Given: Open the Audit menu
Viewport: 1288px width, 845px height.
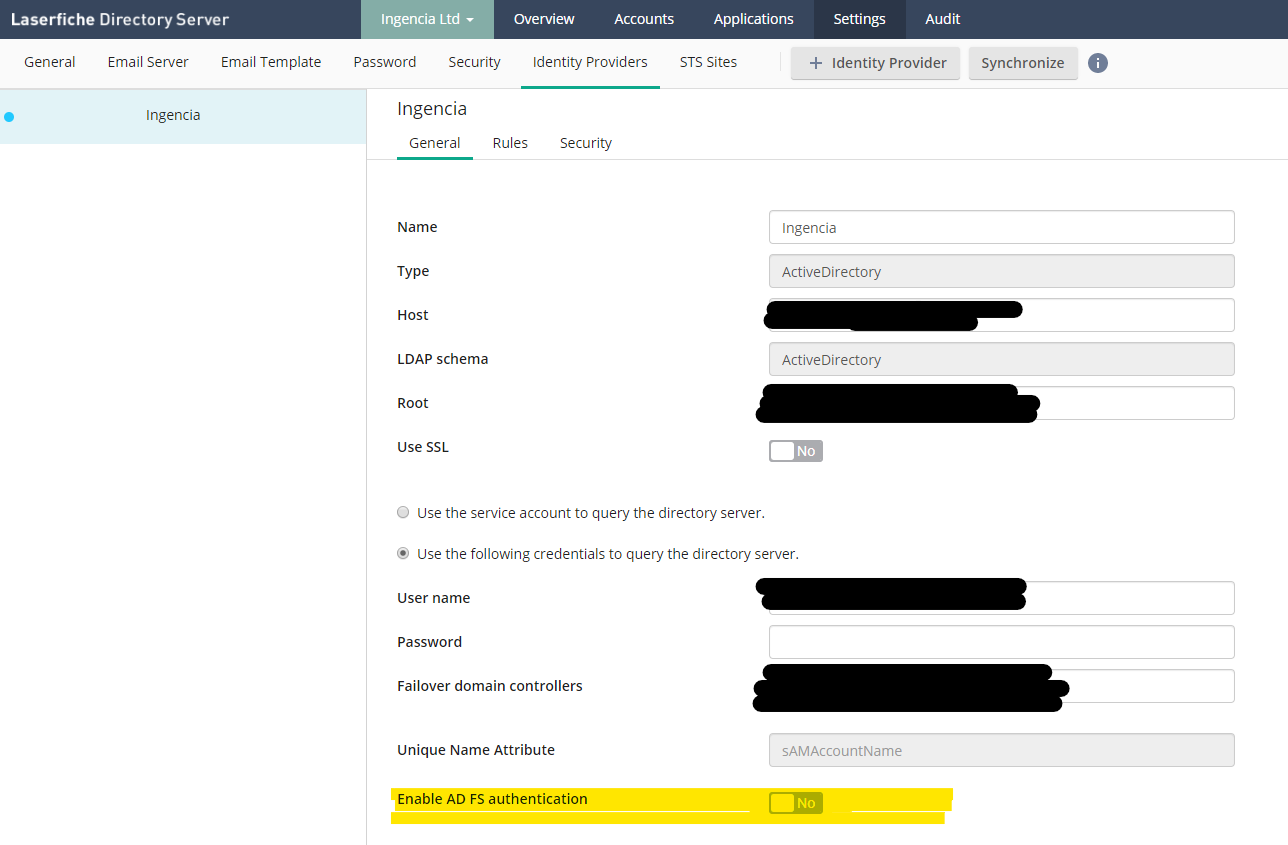Looking at the screenshot, I should pyautogui.click(x=942, y=19).
